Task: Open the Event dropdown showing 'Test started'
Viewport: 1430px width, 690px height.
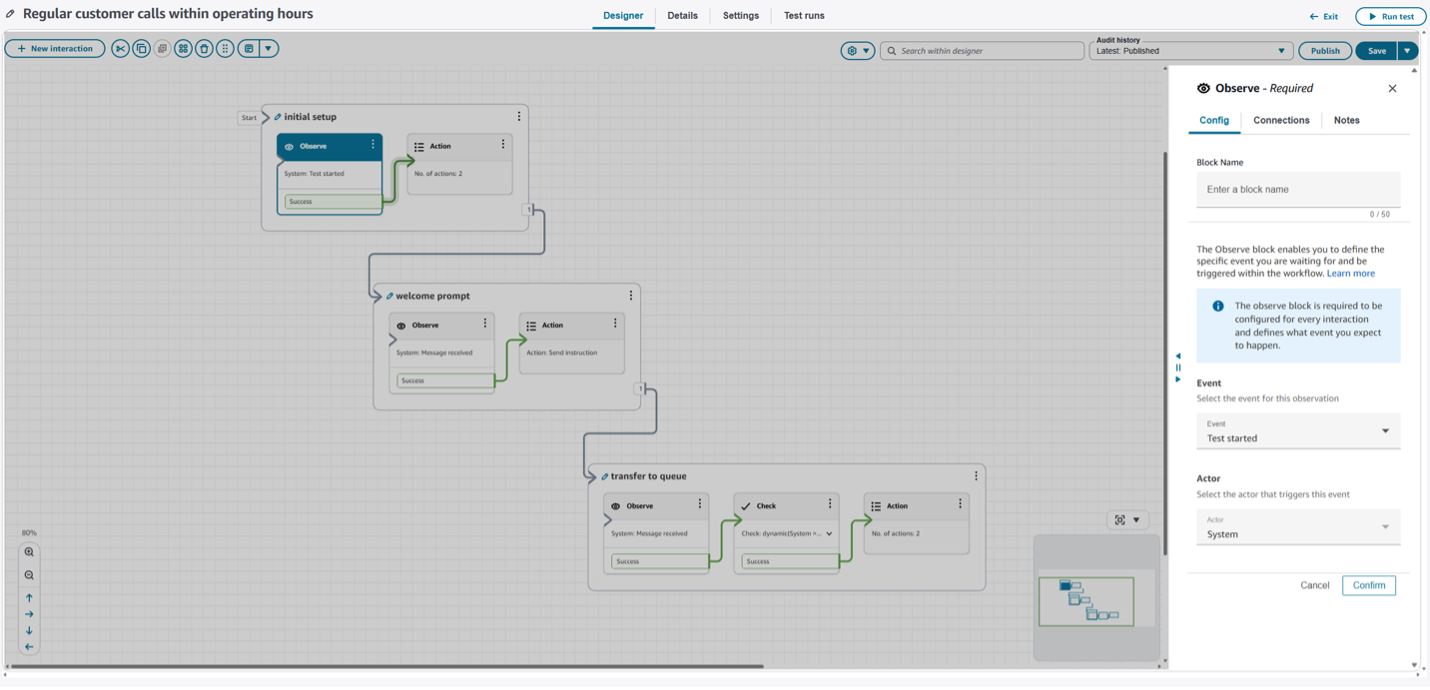Action: 1297,432
